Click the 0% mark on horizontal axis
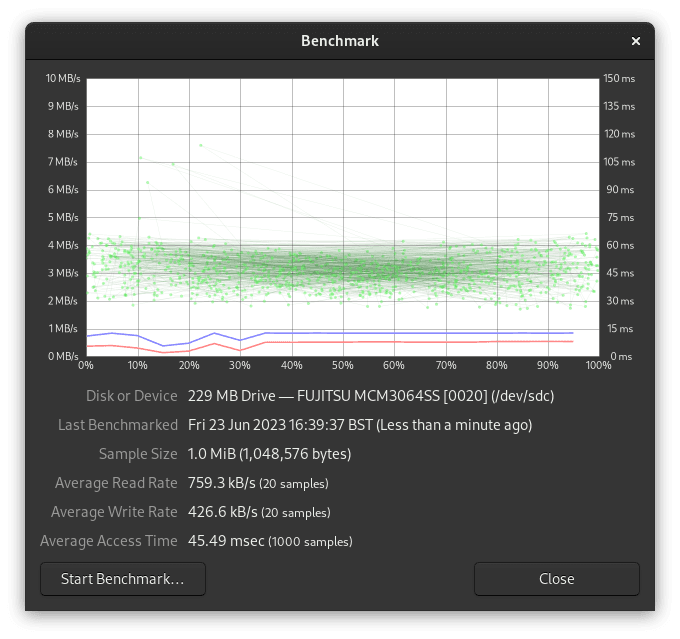 [x=87, y=366]
